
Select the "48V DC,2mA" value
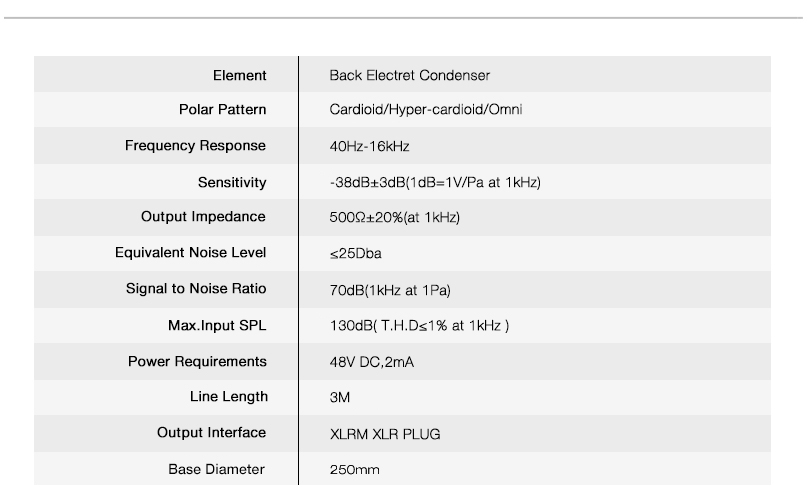pos(372,362)
